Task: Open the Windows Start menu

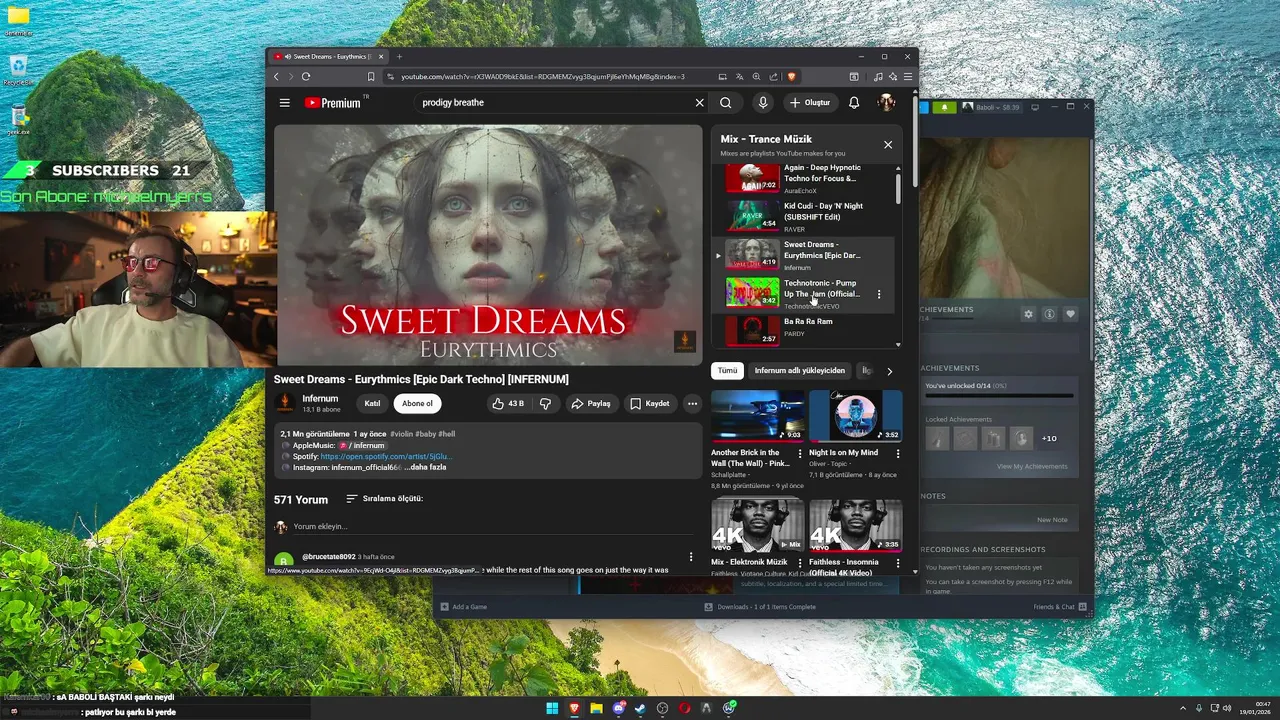Action: point(552,708)
